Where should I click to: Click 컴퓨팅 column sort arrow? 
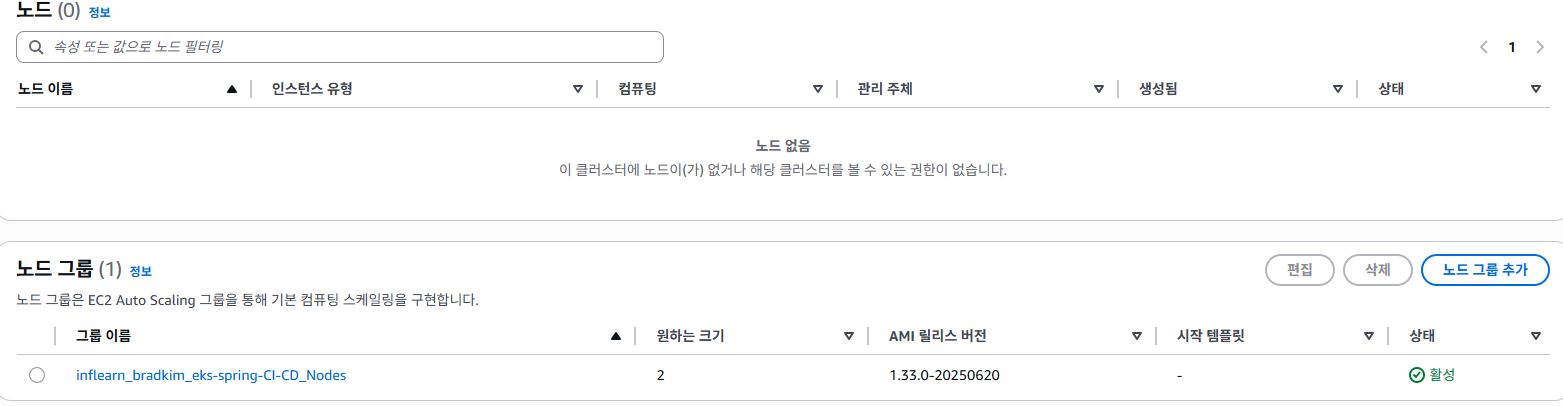click(x=817, y=89)
